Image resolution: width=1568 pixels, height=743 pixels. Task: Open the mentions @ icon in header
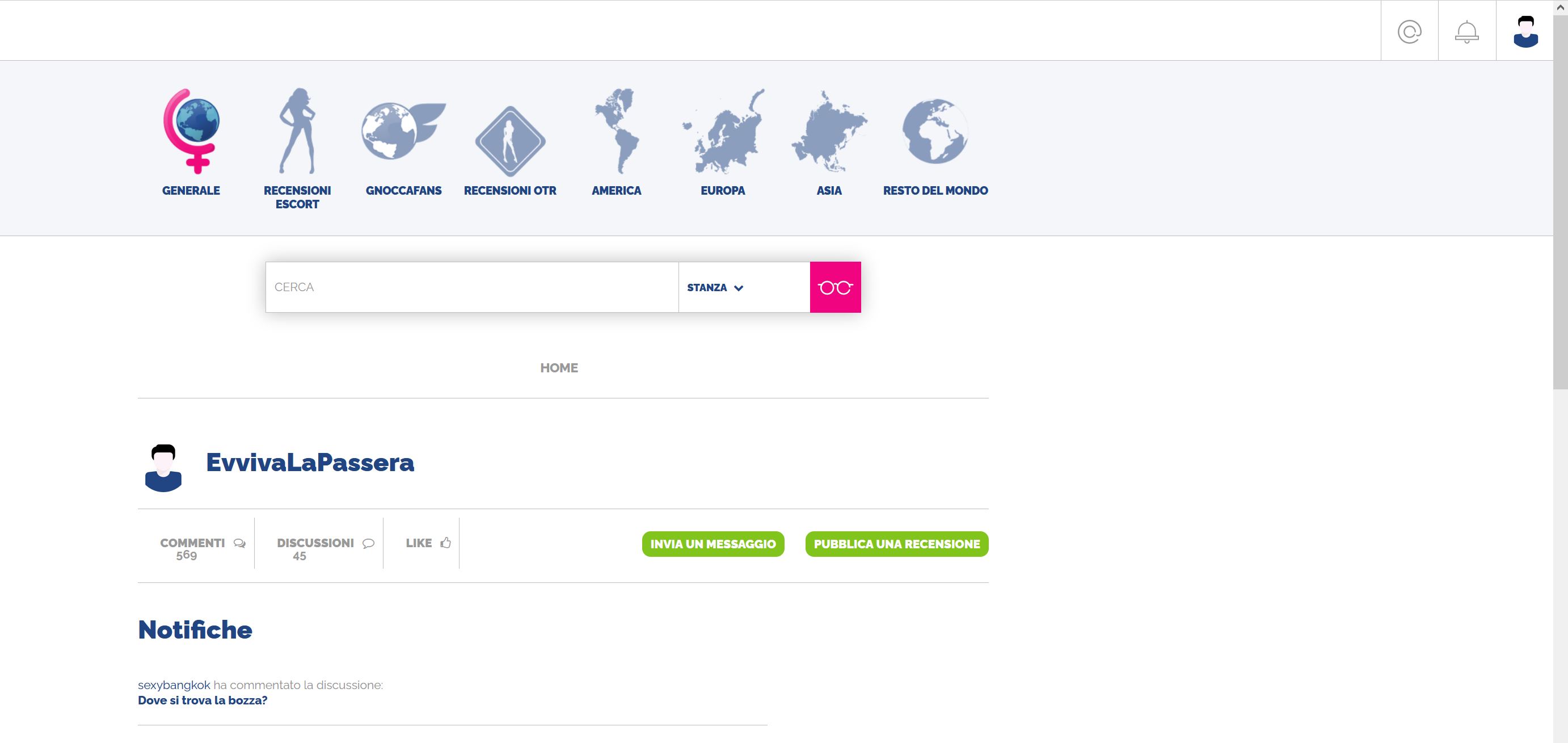tap(1409, 31)
